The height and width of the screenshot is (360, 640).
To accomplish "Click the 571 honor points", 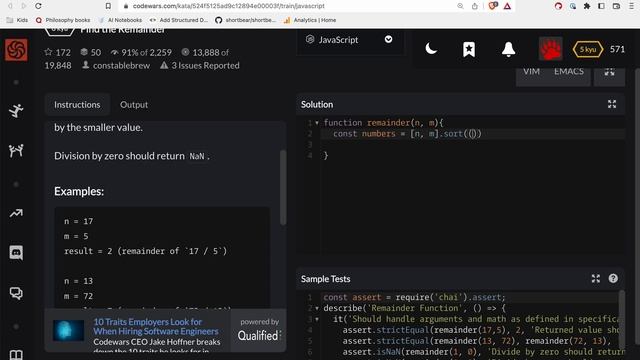I will click(617, 49).
